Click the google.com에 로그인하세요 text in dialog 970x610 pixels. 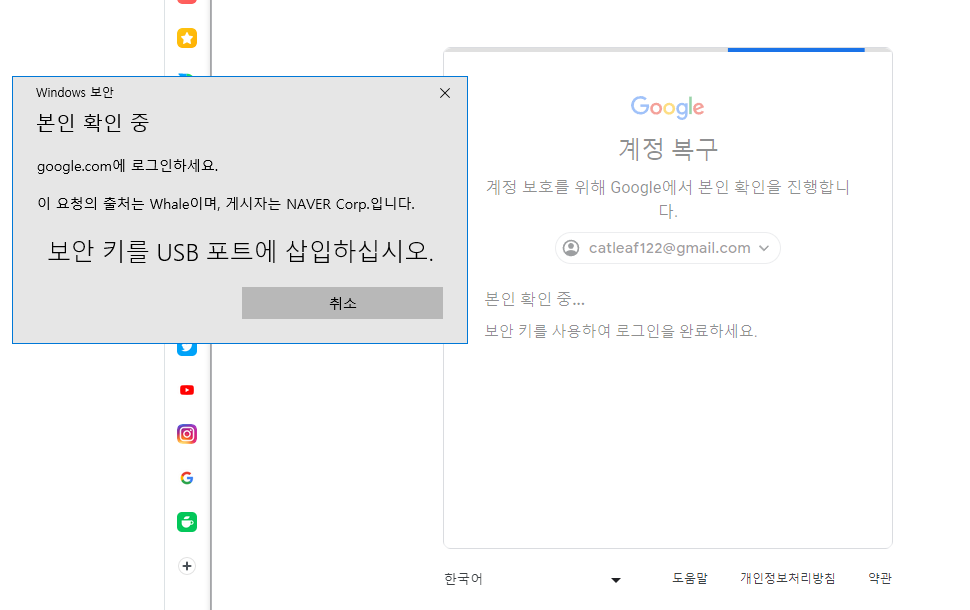click(127, 166)
